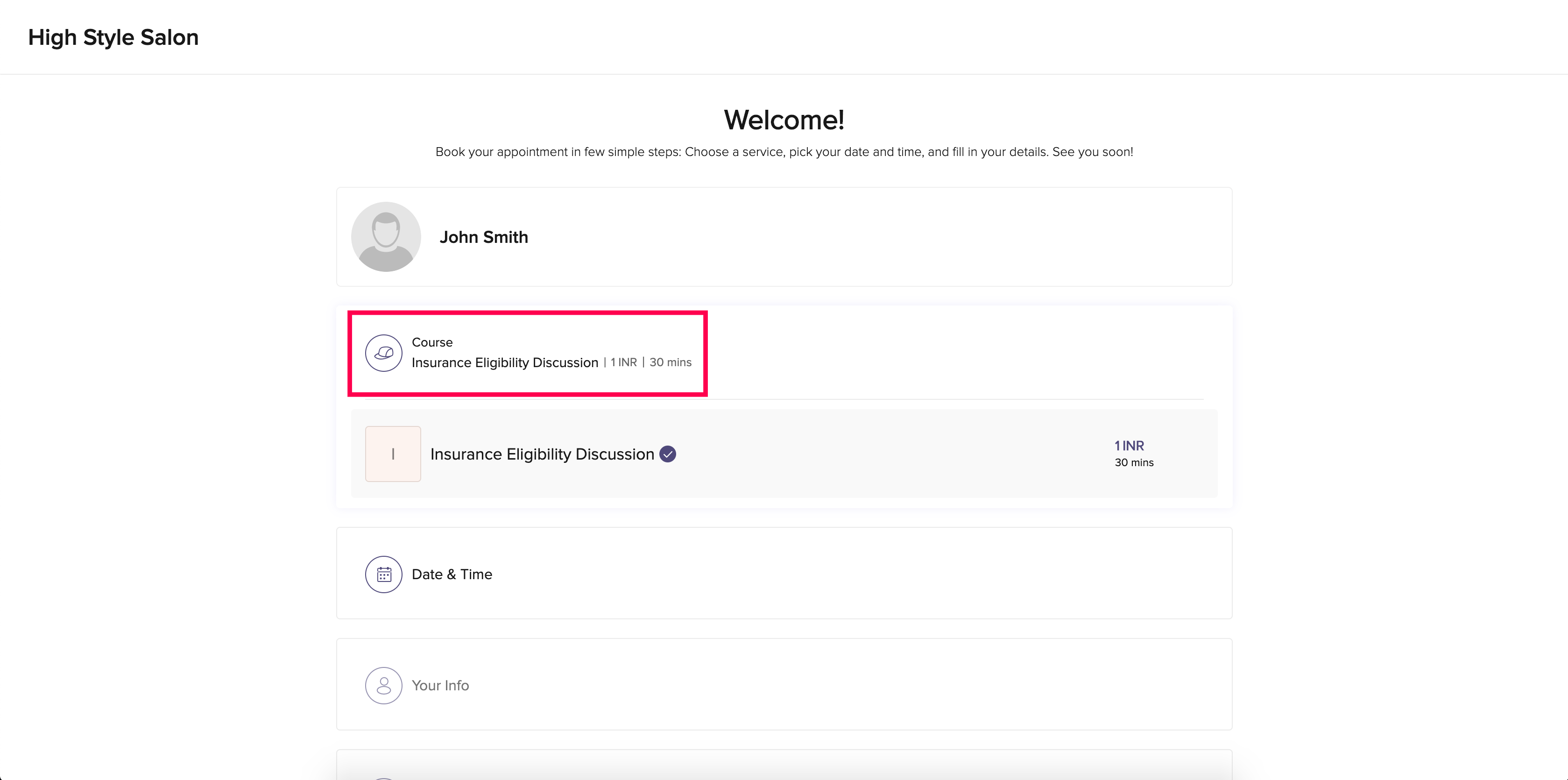Click the High Style Salon title

113,37
